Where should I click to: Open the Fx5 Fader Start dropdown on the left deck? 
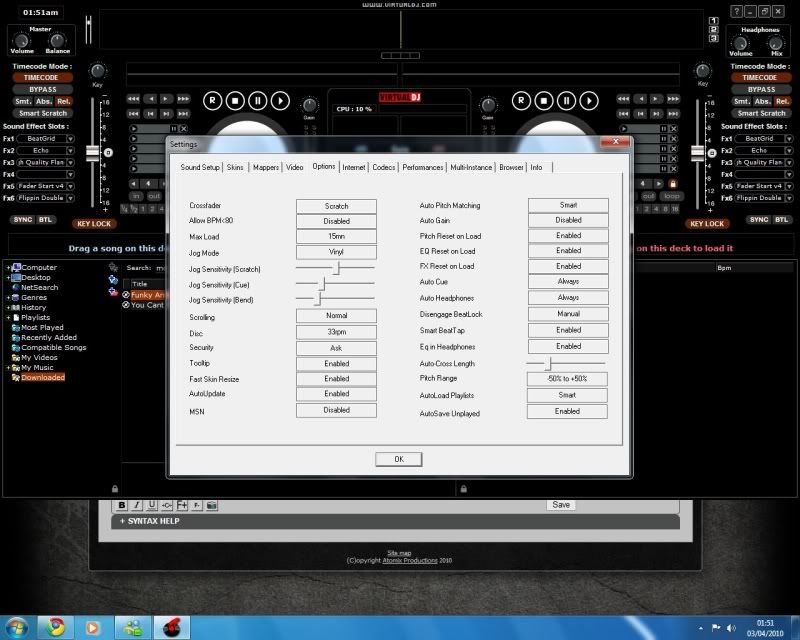point(70,186)
